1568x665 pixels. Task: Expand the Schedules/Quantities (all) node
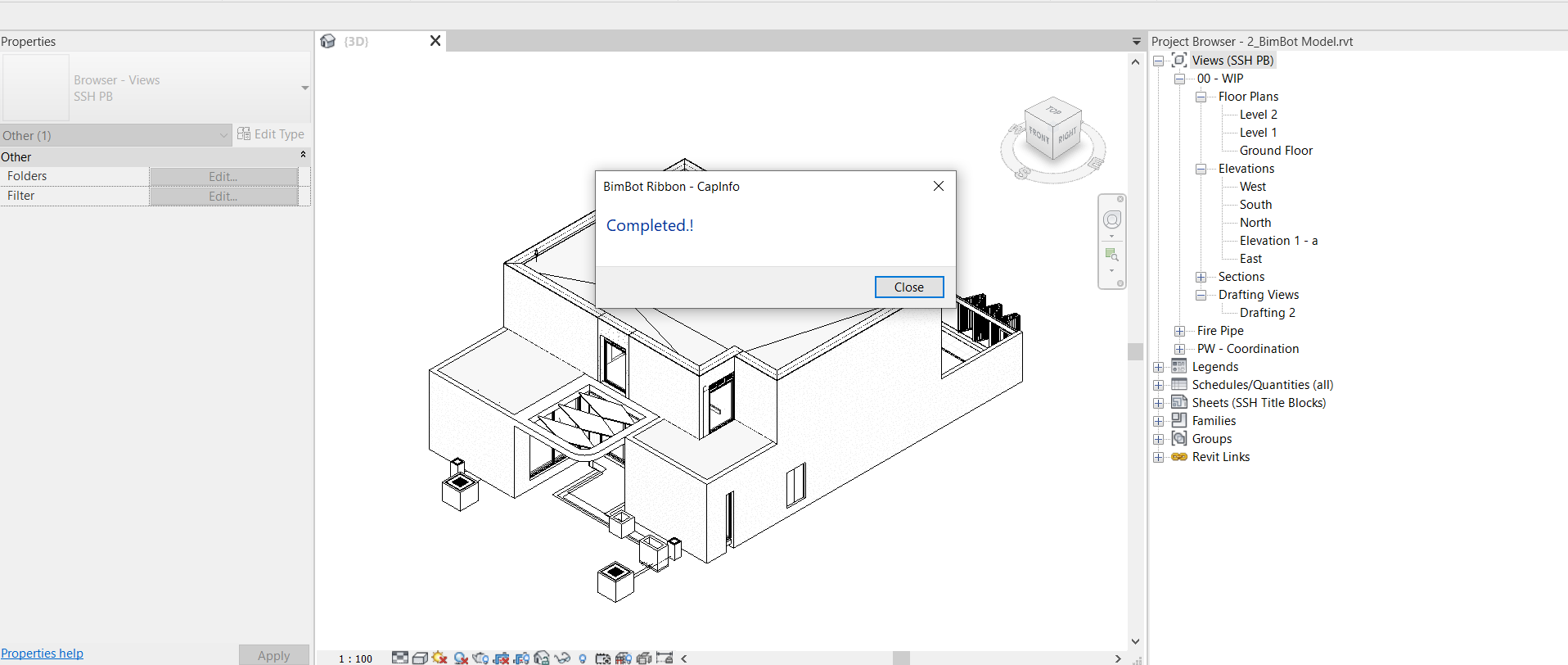[x=1159, y=385]
